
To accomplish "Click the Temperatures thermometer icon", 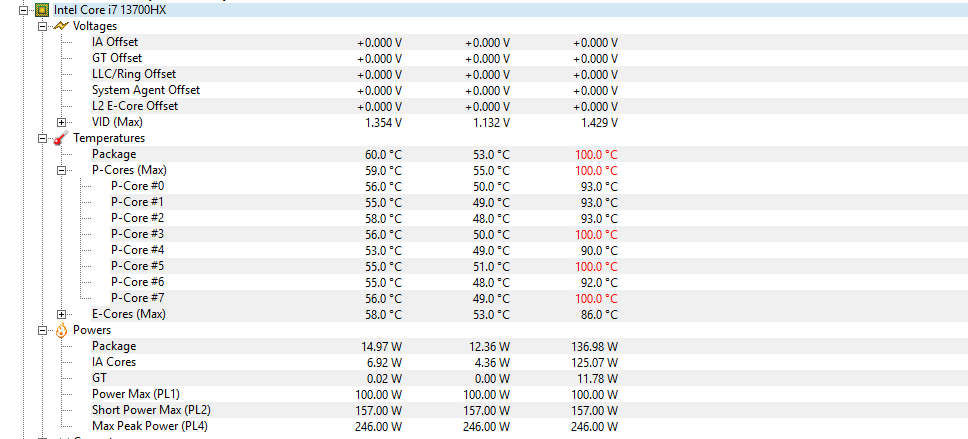I will point(60,138).
